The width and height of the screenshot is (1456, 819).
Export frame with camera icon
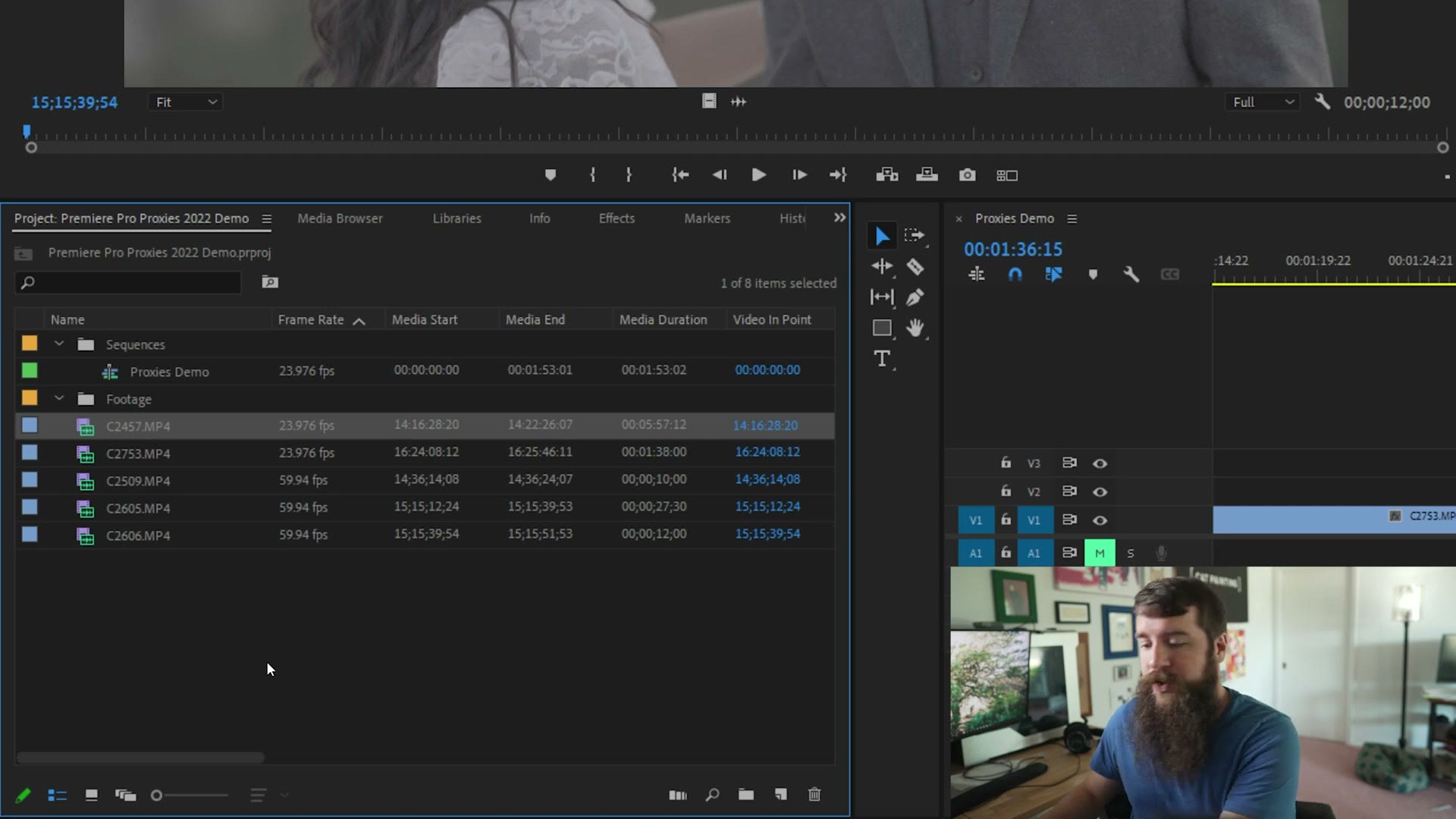(x=967, y=175)
